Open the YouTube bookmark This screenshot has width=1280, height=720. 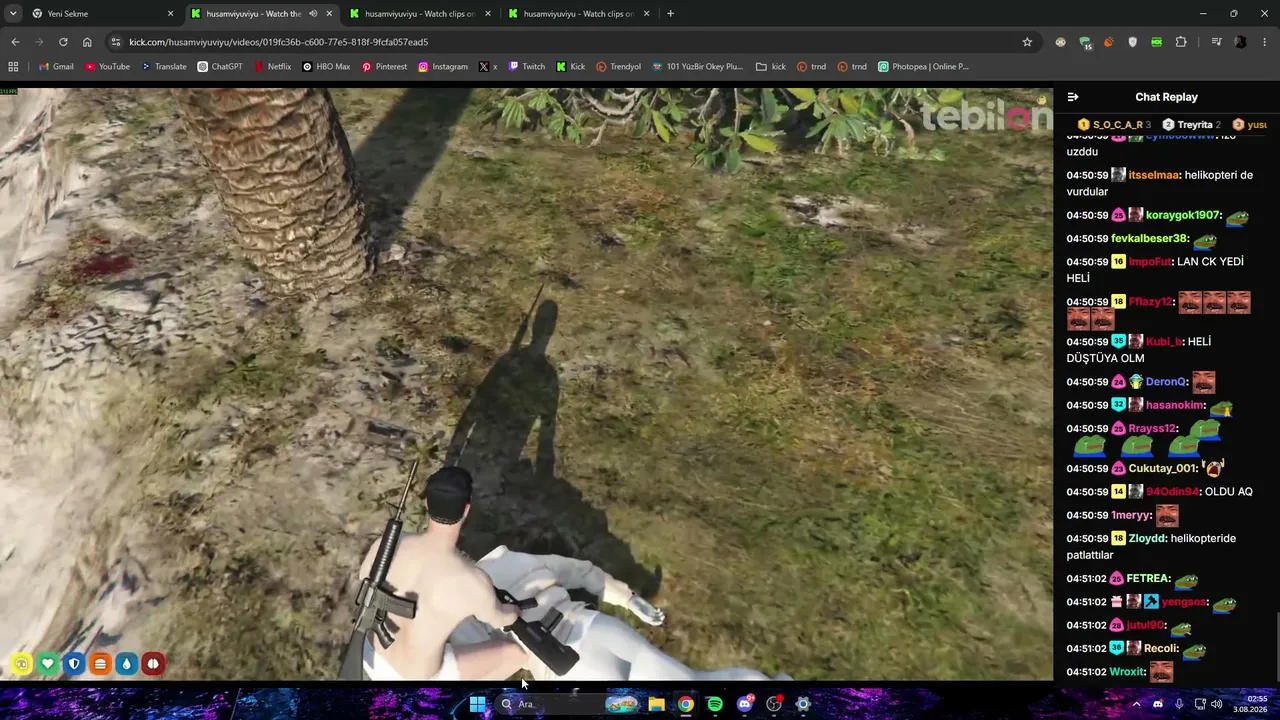(x=107, y=67)
